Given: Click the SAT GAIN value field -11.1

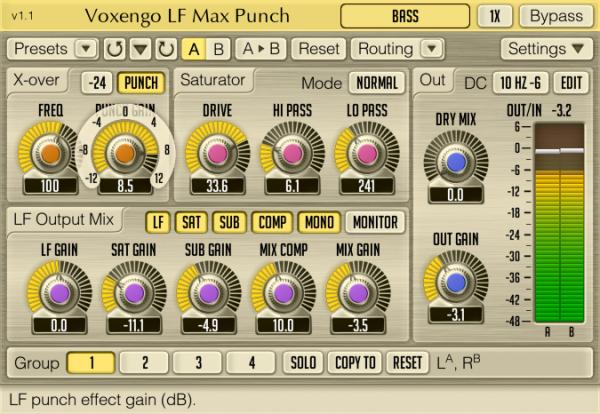Looking at the screenshot, I should coord(134,326).
